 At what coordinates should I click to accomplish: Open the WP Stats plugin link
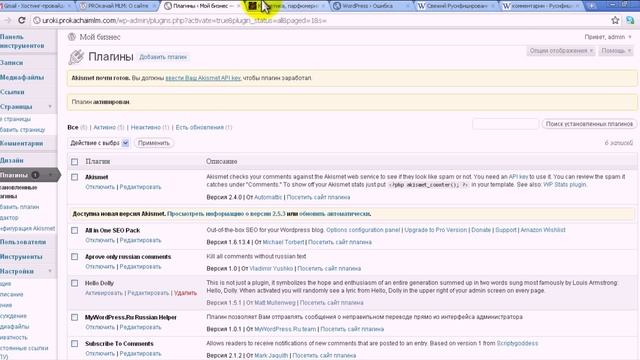(564, 185)
